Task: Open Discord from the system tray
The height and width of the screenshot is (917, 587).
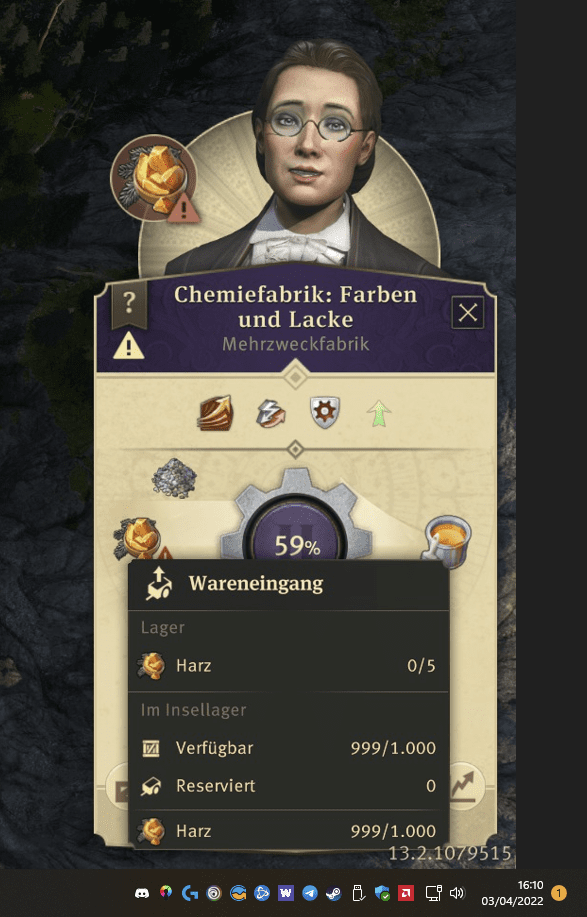Action: tap(141, 892)
